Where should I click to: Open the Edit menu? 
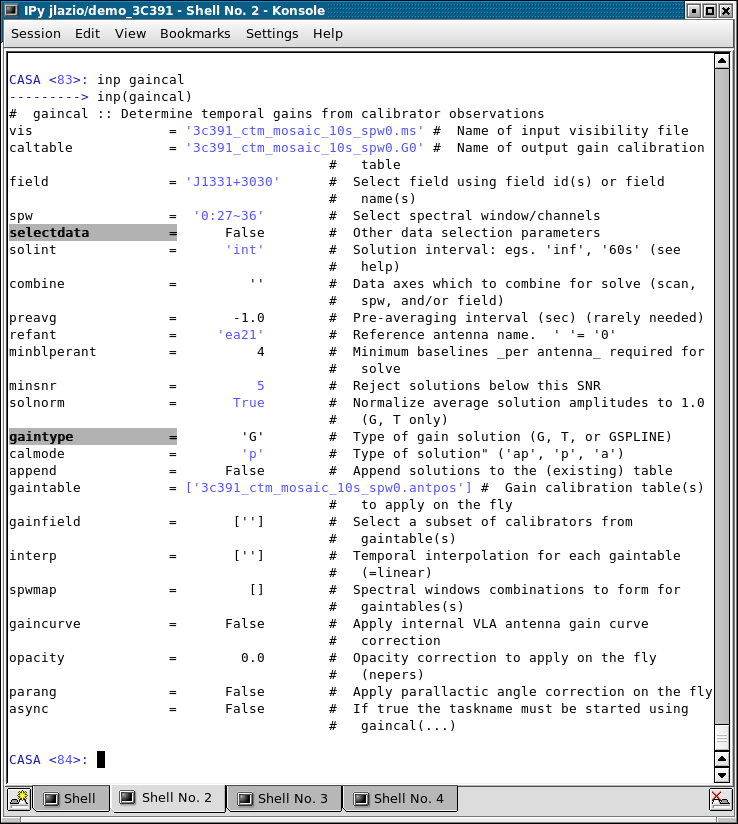point(87,34)
